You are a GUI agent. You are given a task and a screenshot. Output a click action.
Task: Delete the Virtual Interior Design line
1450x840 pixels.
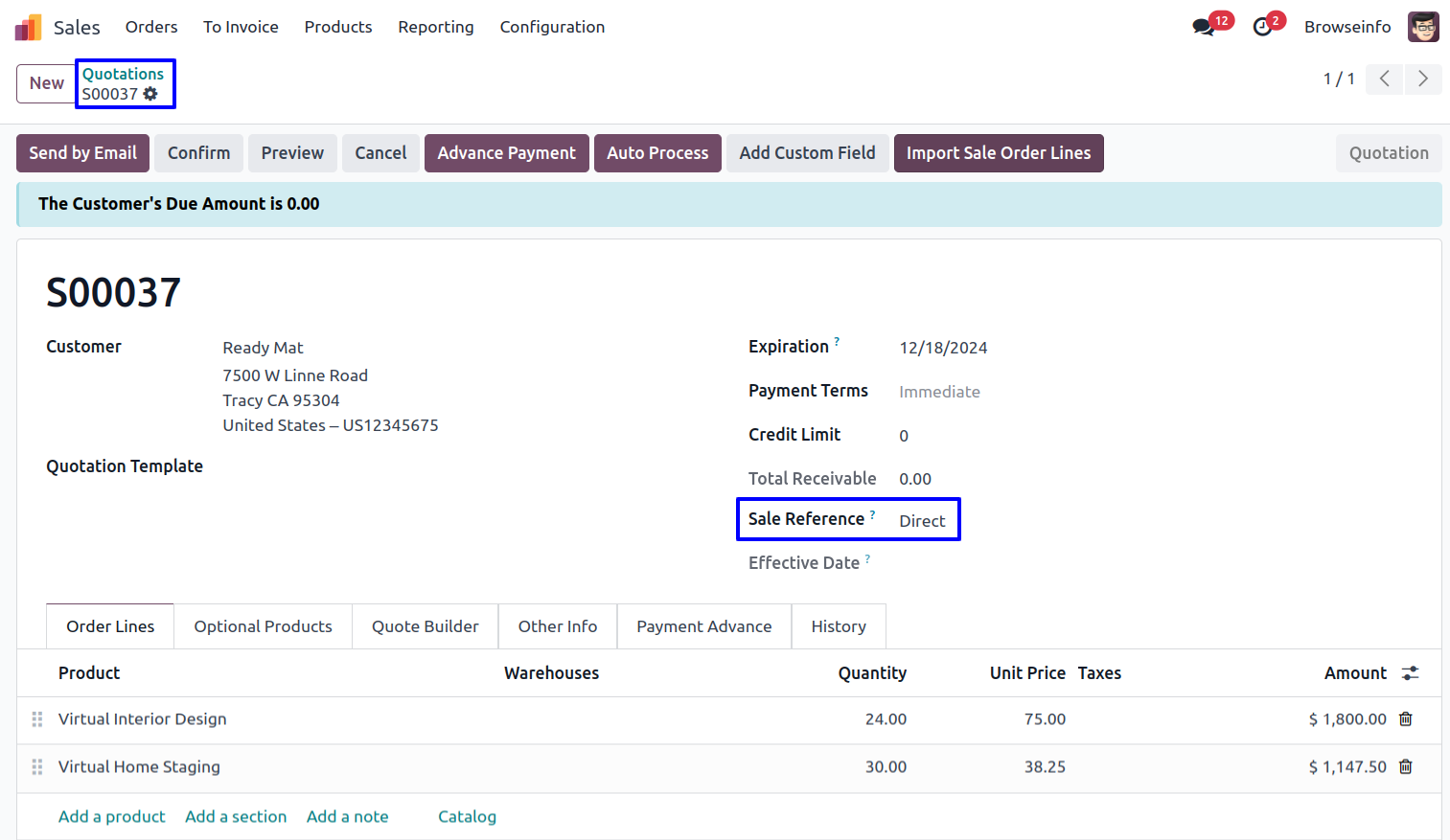point(1405,719)
